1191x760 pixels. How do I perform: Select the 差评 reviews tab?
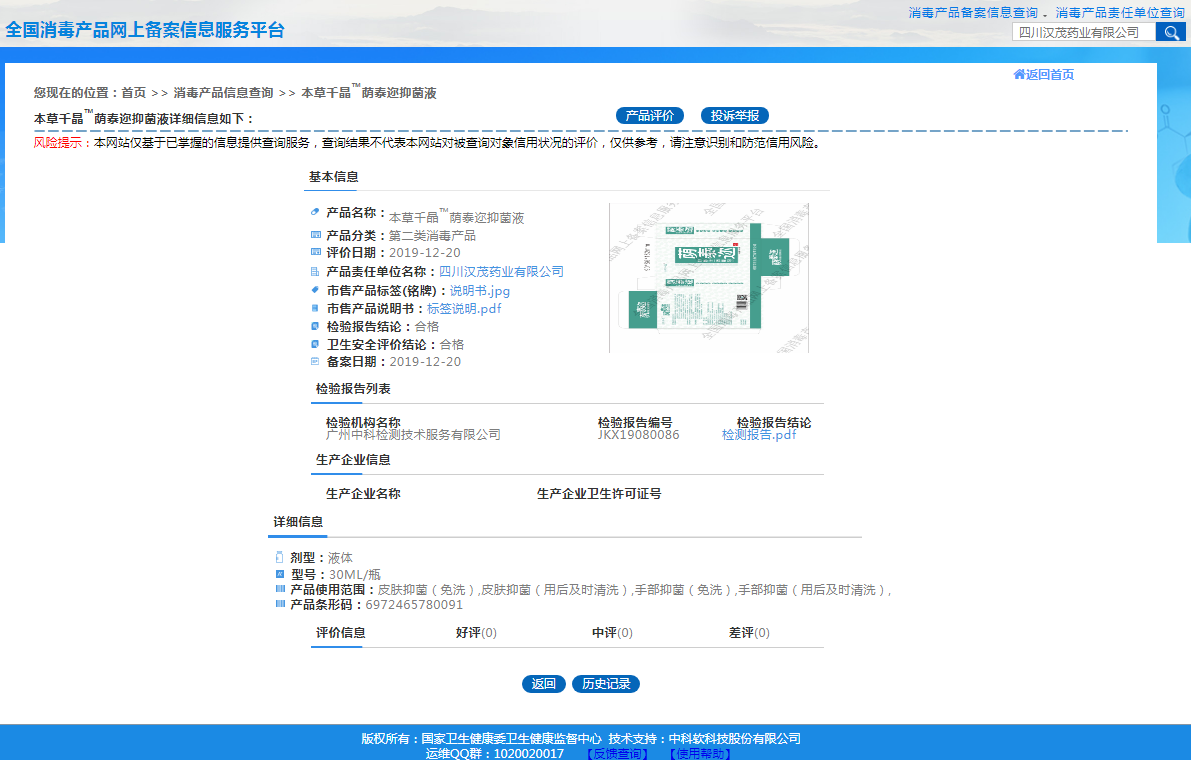coord(749,633)
